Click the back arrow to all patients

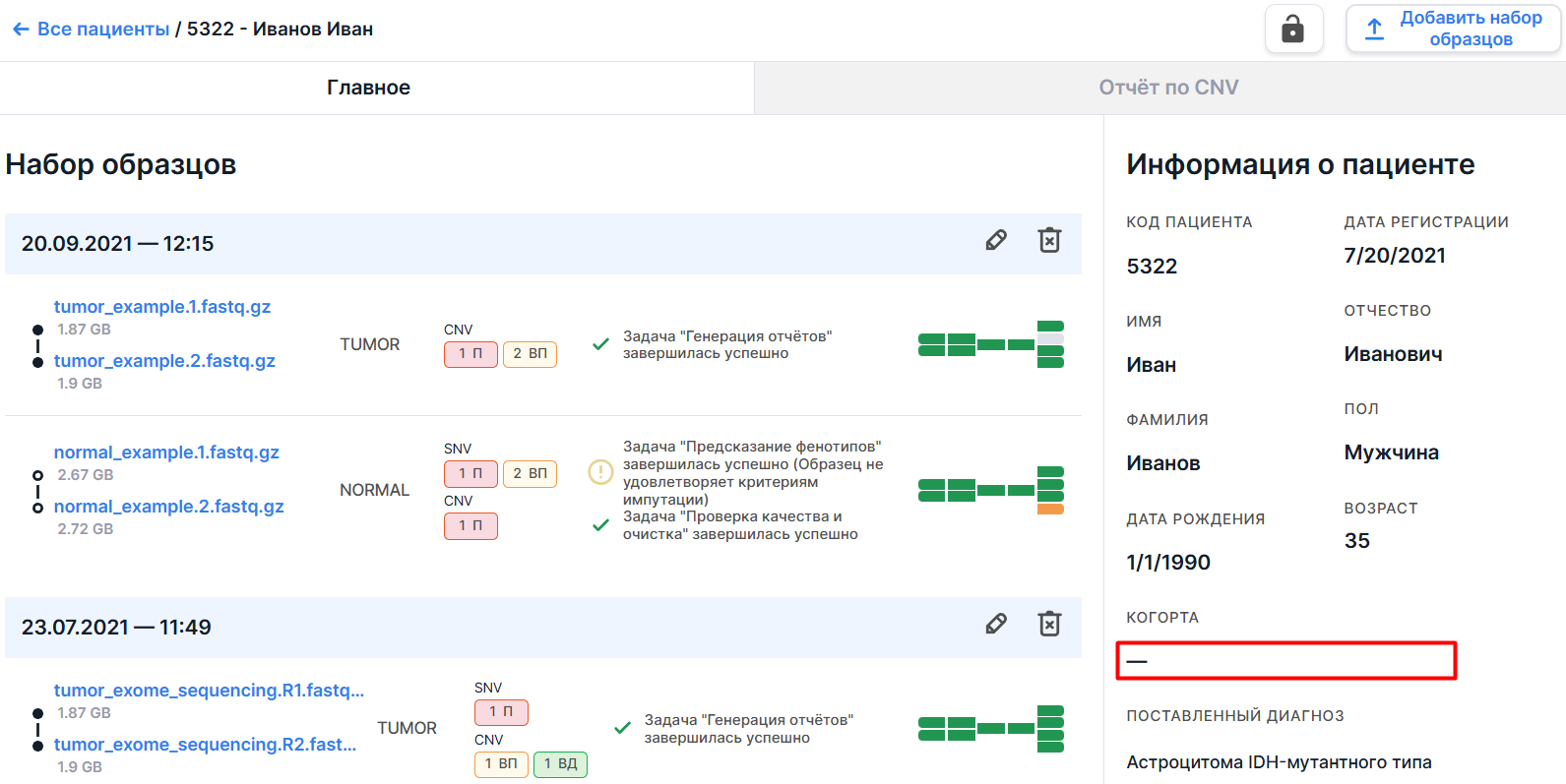click(x=21, y=30)
